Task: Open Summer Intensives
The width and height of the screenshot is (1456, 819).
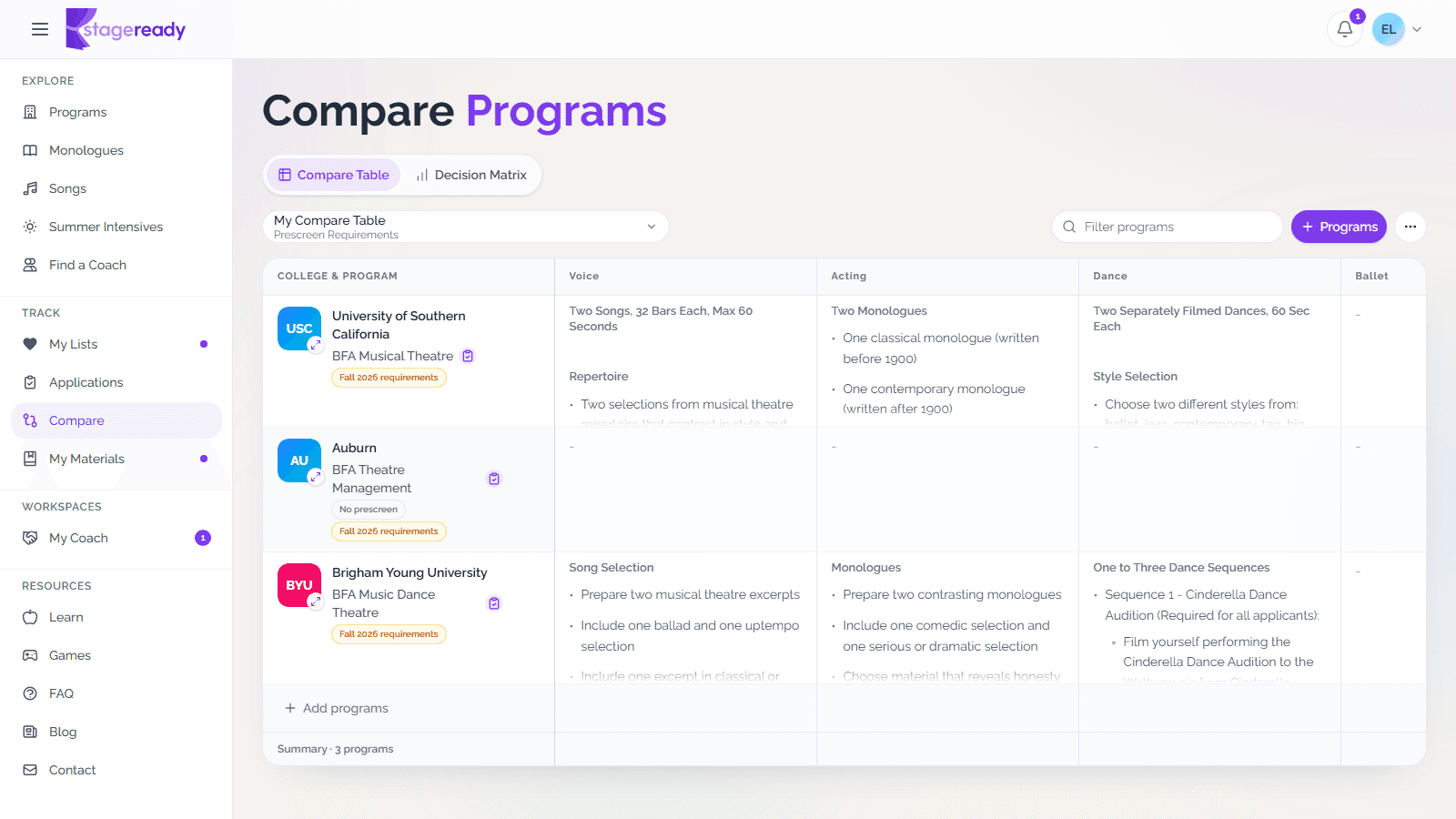Action: pyautogui.click(x=116, y=227)
